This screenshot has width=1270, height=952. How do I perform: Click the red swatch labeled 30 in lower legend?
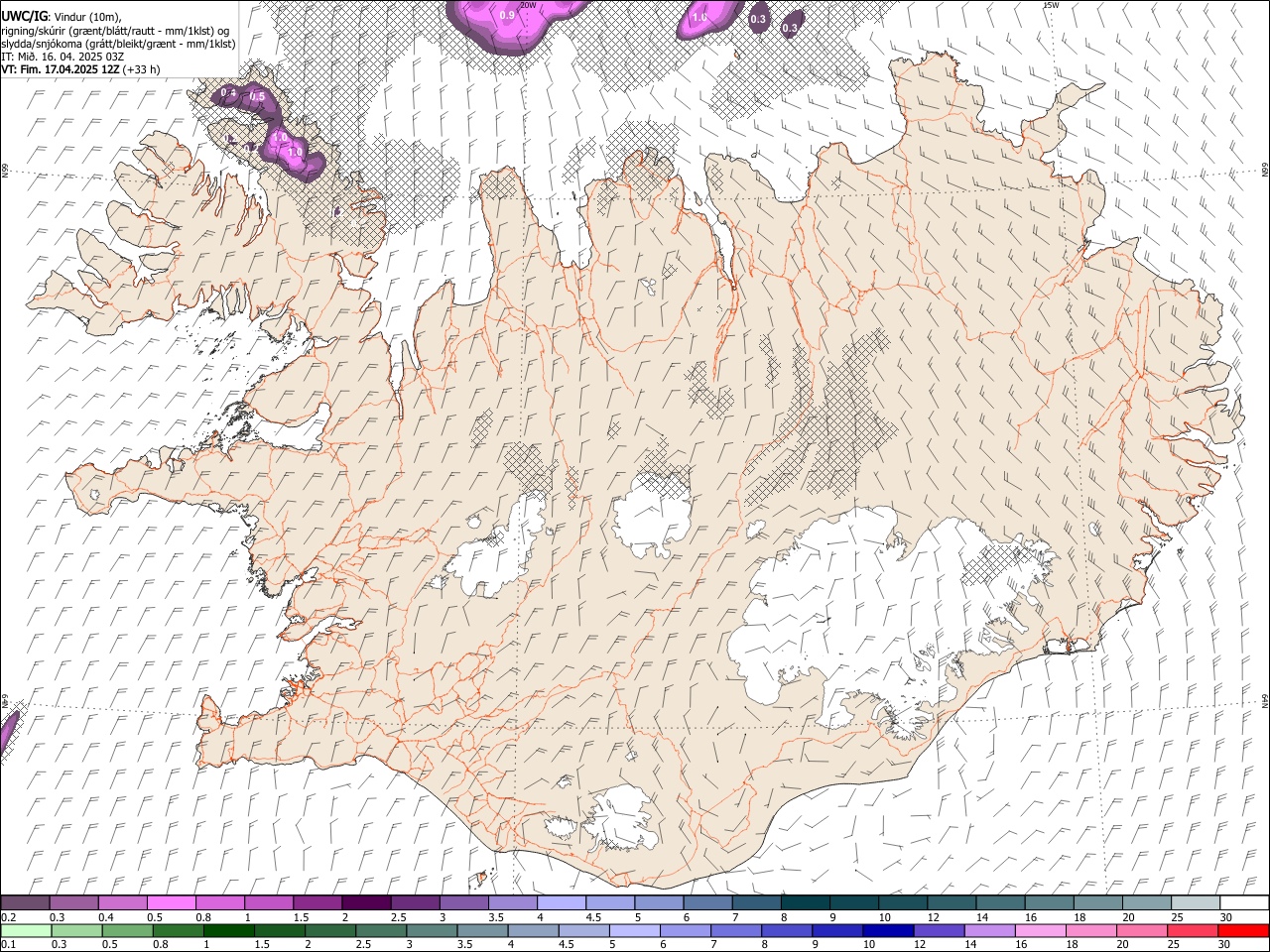coord(1243,930)
